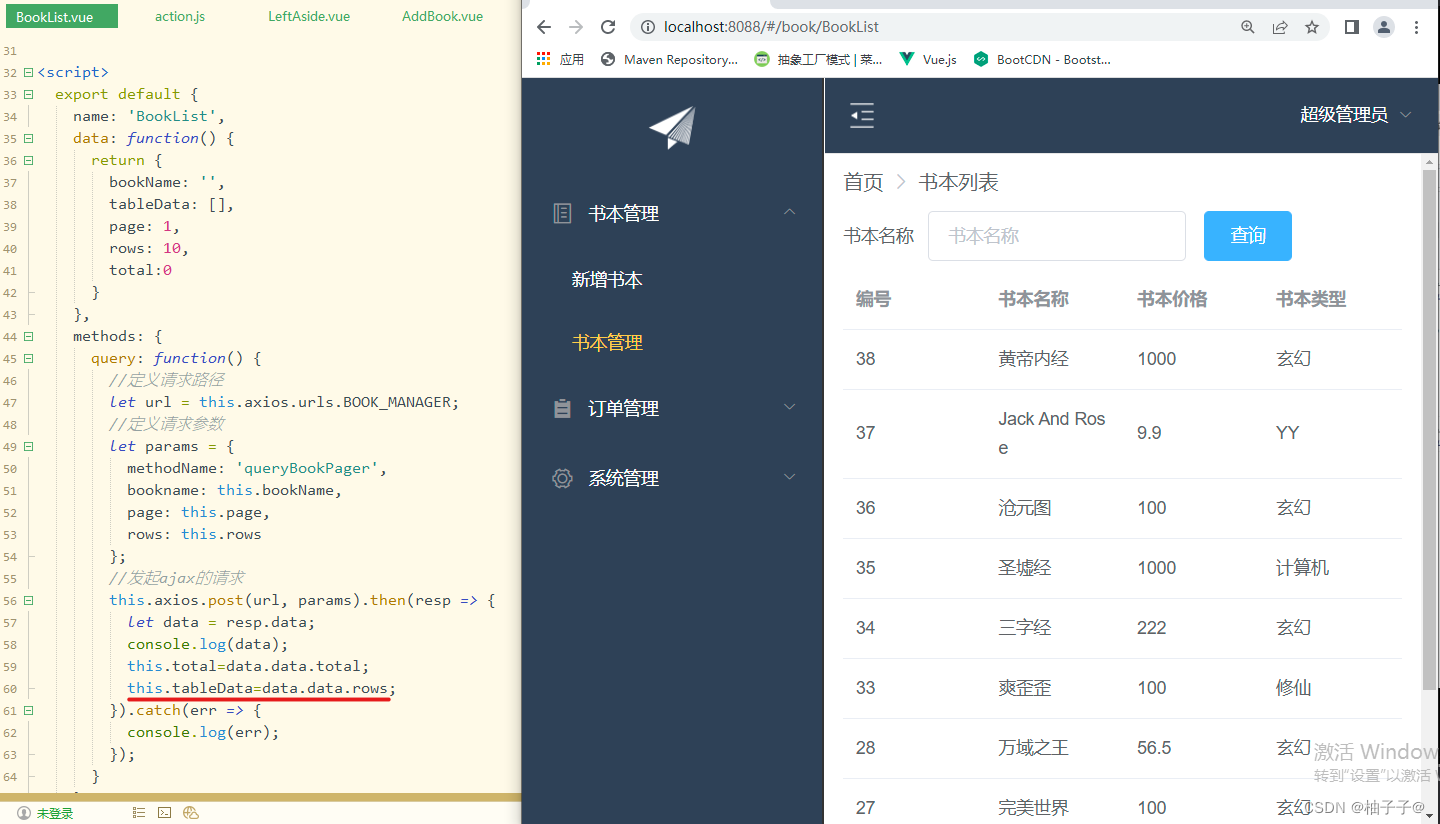The width and height of the screenshot is (1440, 824).
Task: Click the 三字经 table cell
Action: click(1025, 628)
